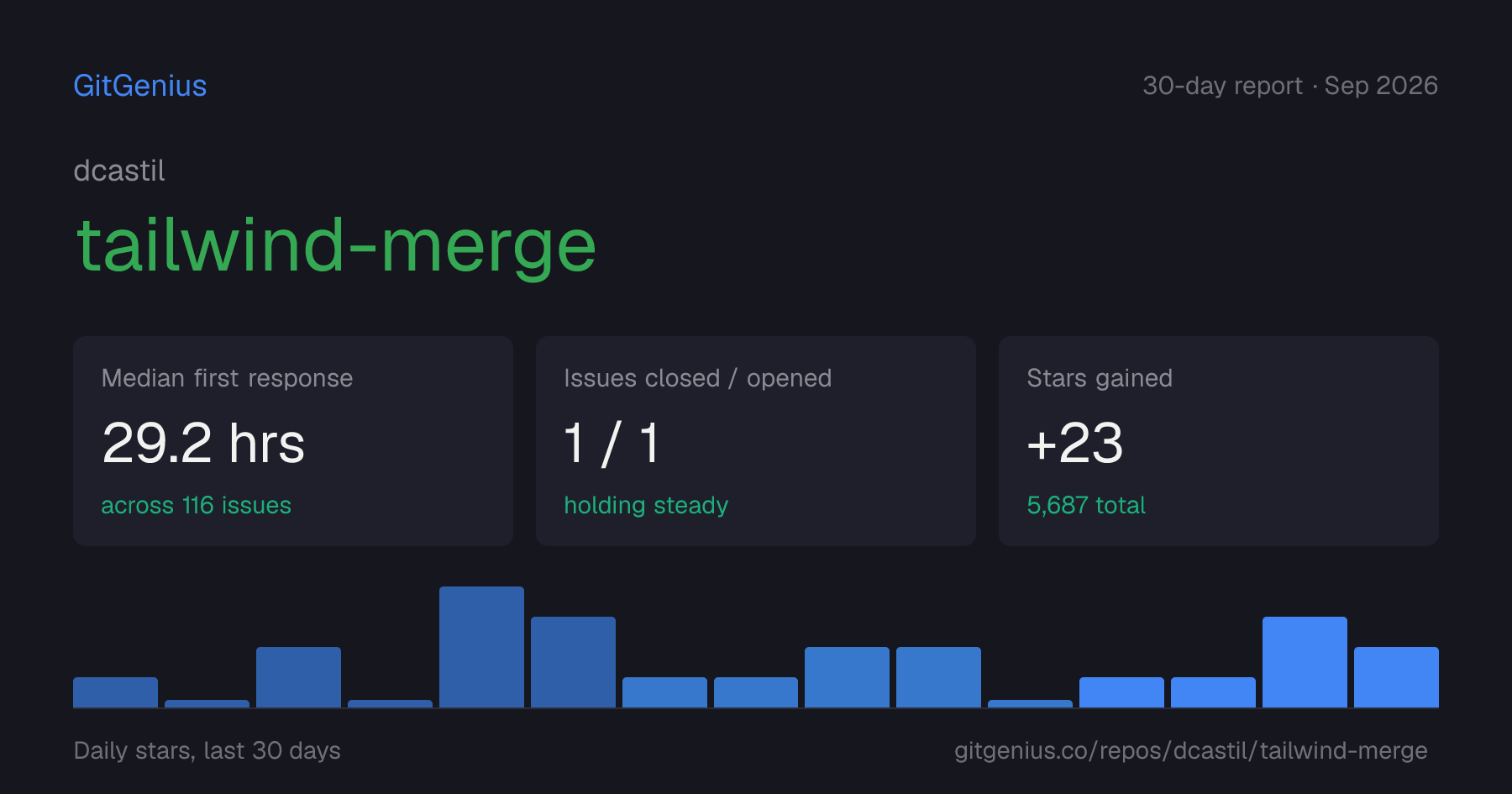This screenshot has width=1512, height=794.
Task: Click the holding steady status text
Action: [x=646, y=505]
